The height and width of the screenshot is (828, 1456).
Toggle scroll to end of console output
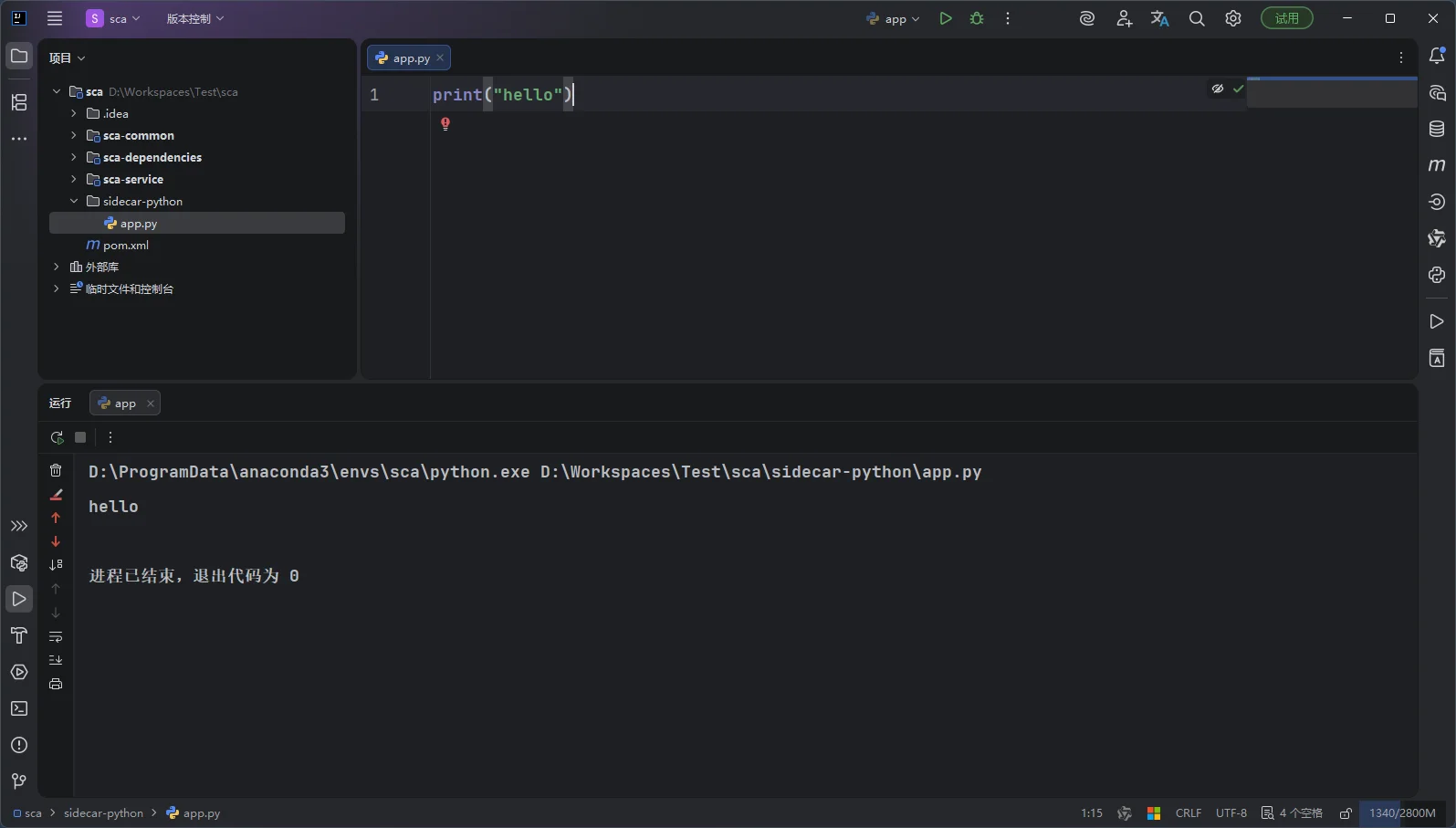[x=56, y=660]
